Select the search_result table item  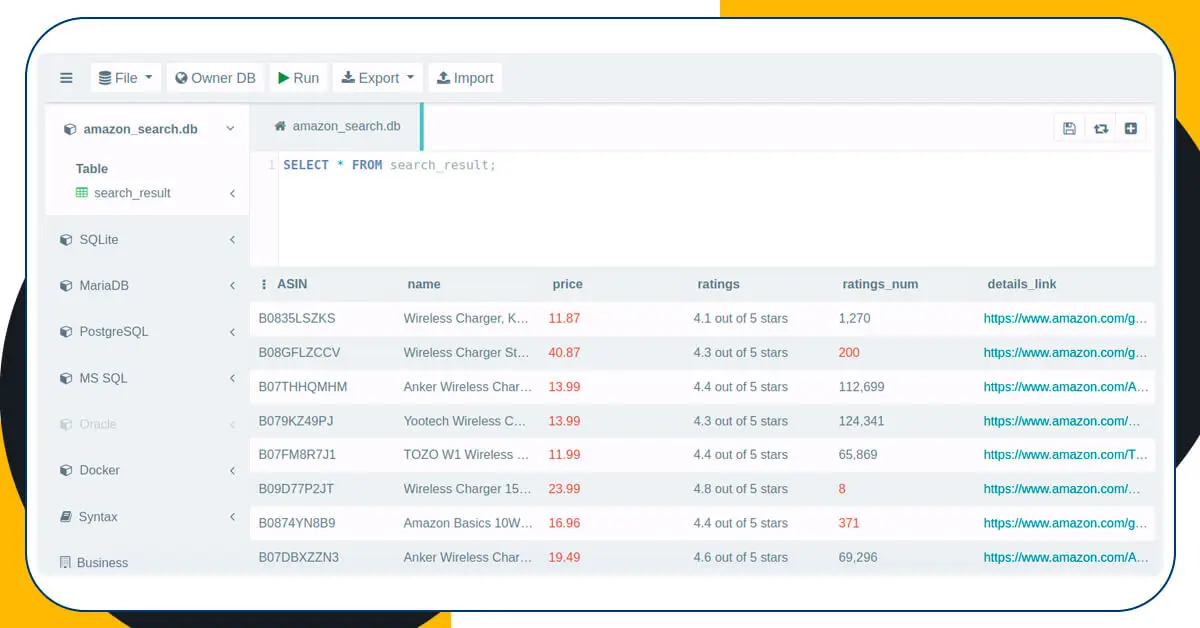click(132, 193)
